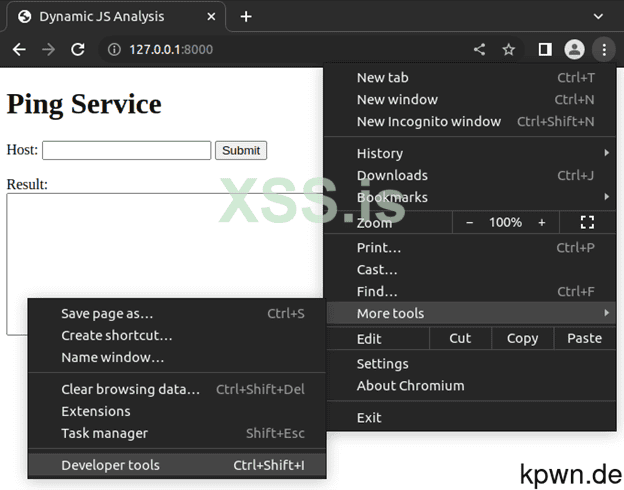Click the Ping Service heading
The width and height of the screenshot is (624, 490).
point(84,104)
